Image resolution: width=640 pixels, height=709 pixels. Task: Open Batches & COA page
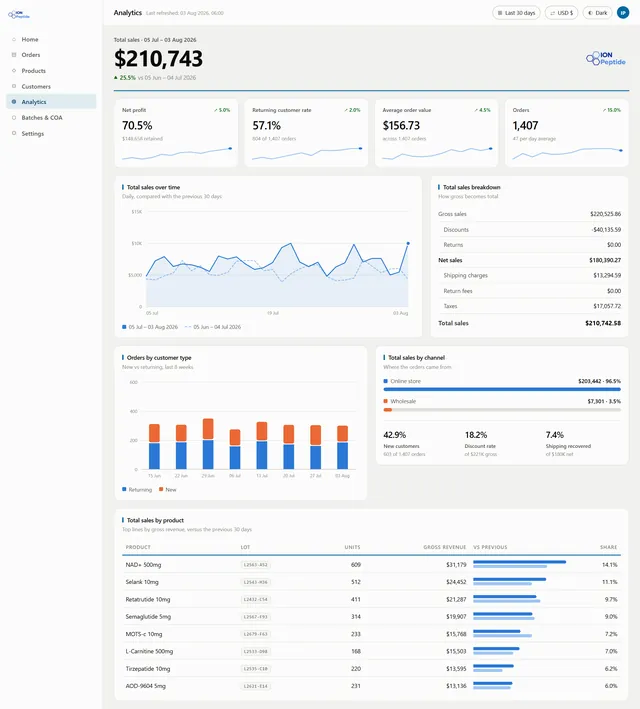(51, 118)
